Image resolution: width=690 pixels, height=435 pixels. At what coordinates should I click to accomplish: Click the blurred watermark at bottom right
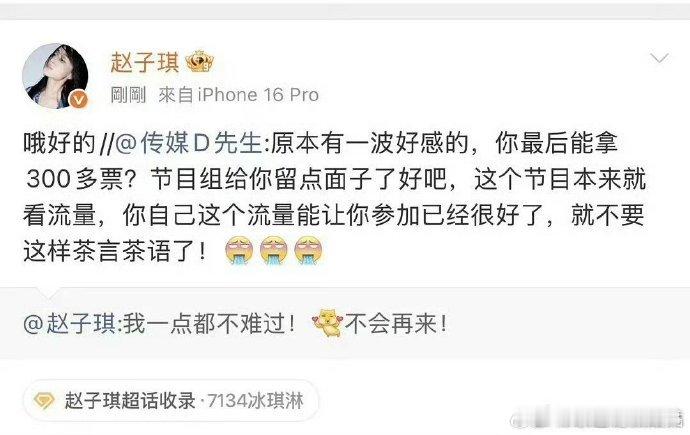(x=599, y=418)
